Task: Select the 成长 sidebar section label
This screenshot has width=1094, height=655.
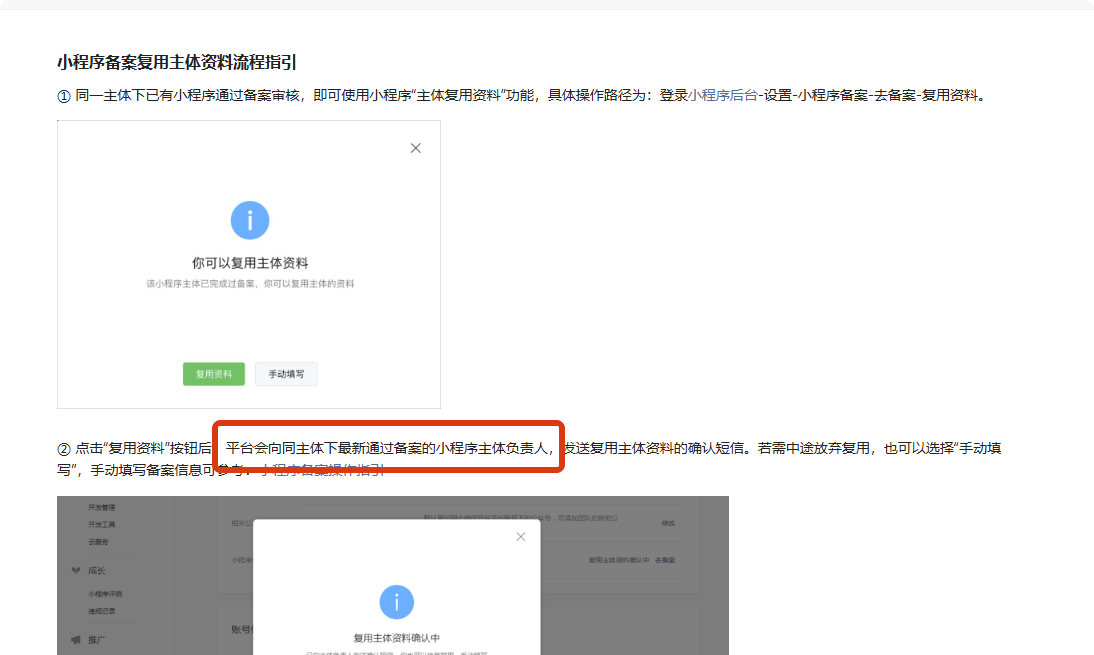Action: [x=97, y=571]
